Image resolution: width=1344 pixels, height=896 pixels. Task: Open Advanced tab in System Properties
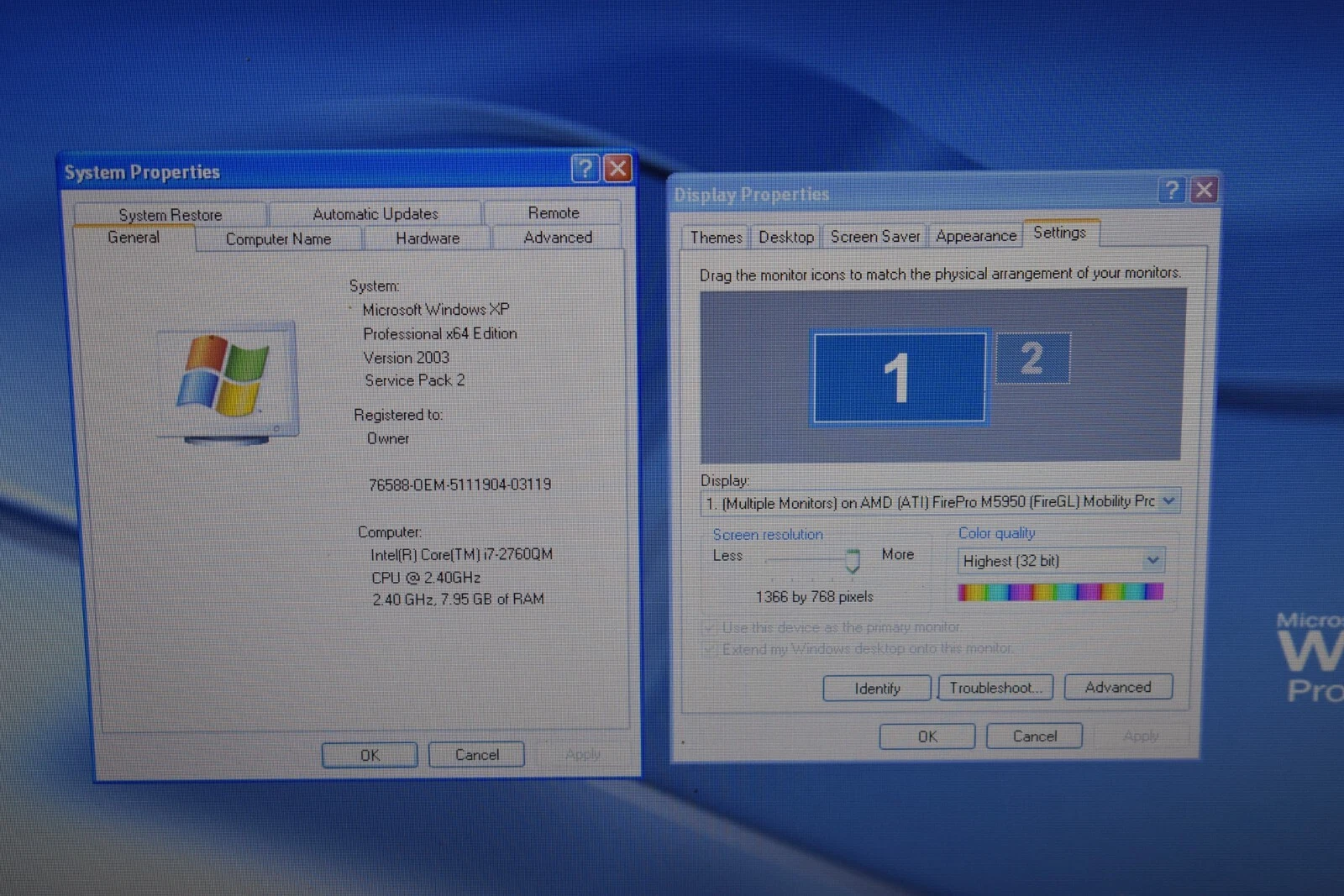tap(558, 238)
